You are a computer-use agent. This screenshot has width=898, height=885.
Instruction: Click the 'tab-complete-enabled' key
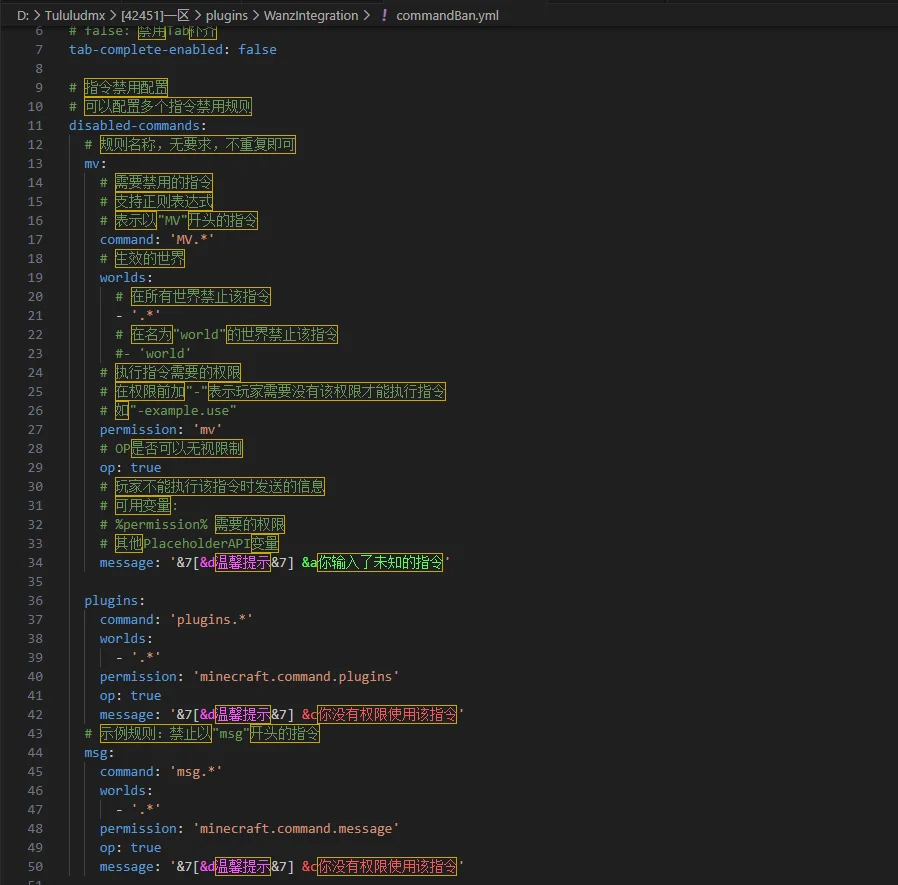click(x=145, y=50)
